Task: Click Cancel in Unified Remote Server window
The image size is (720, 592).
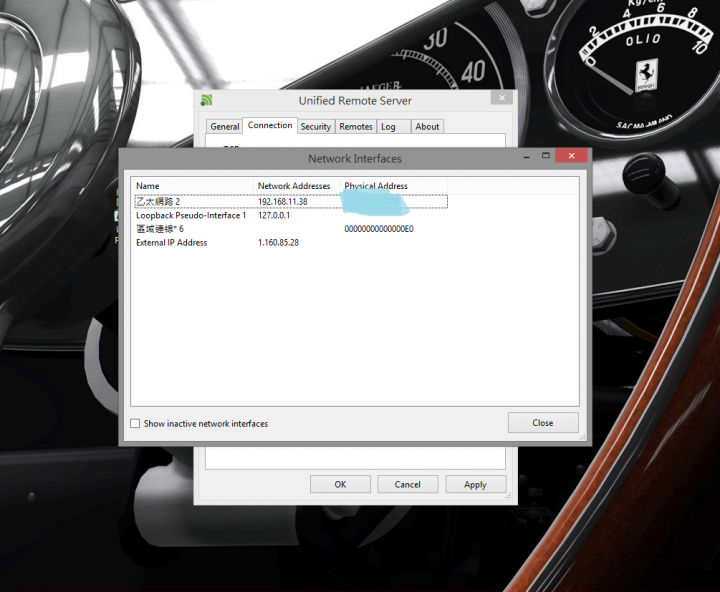Action: (x=407, y=484)
